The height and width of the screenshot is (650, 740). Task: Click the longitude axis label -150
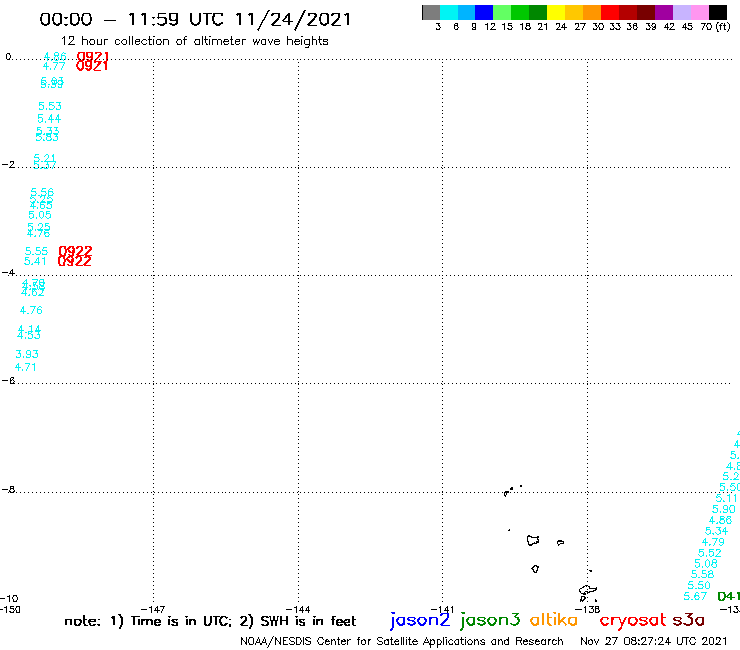(x=10, y=609)
